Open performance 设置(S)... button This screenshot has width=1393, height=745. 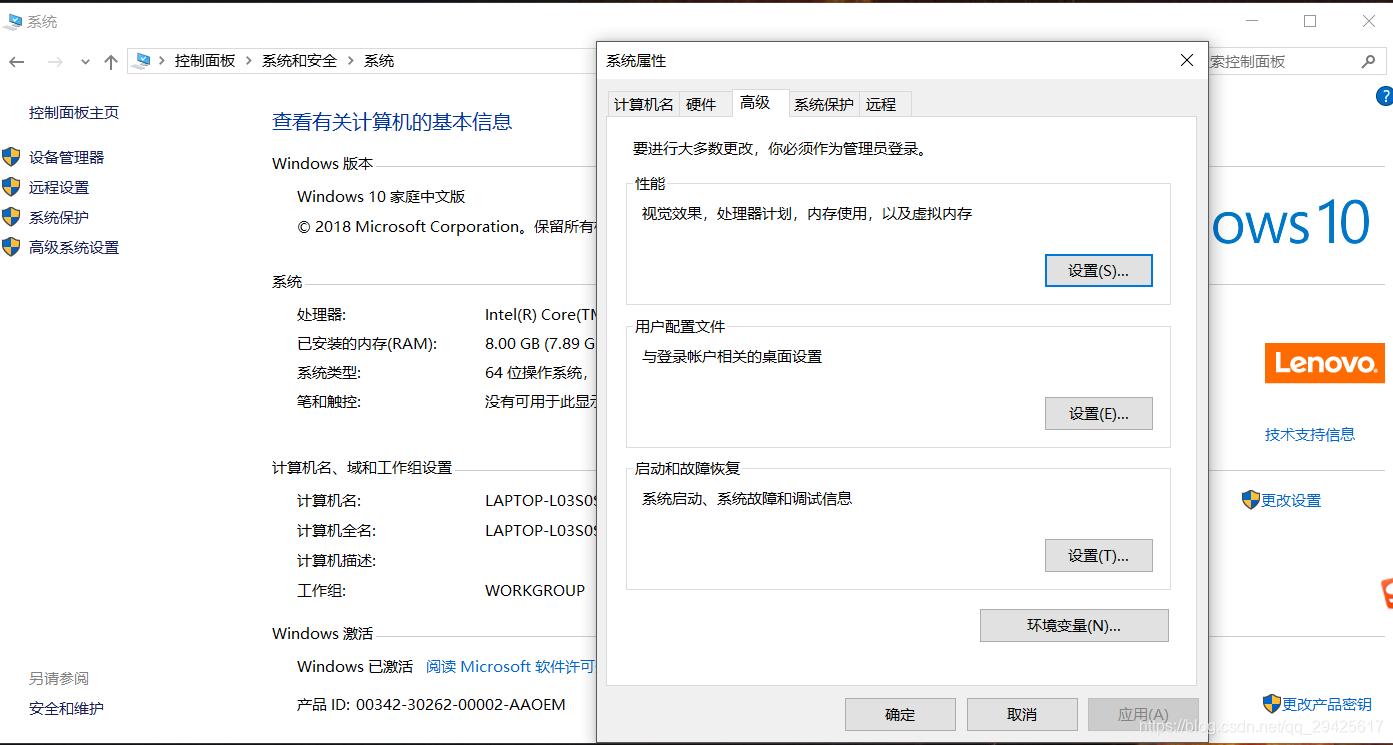pyautogui.click(x=1098, y=270)
